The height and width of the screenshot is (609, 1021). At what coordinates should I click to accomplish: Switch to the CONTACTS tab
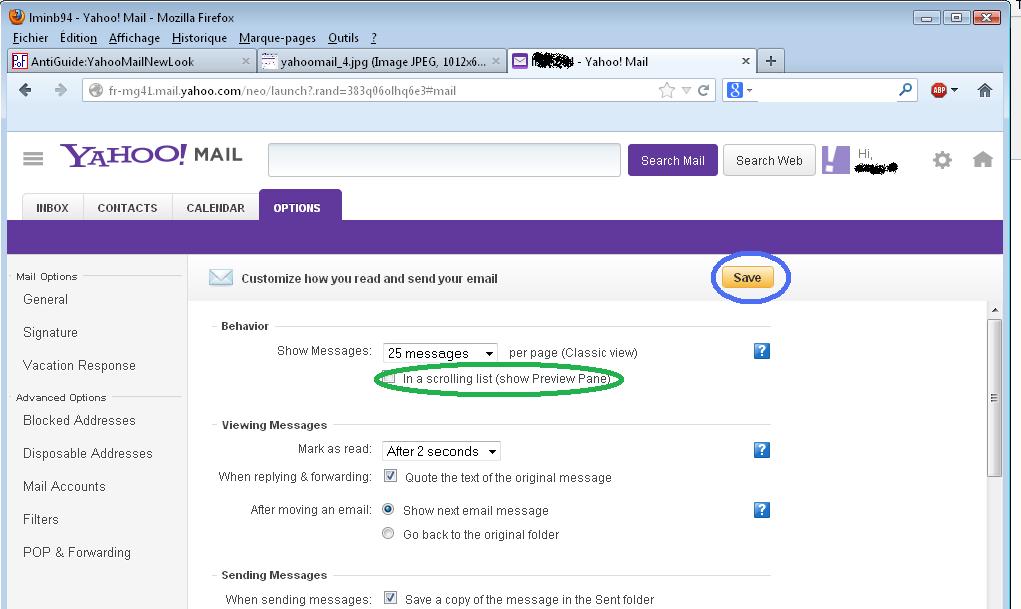[x=128, y=208]
